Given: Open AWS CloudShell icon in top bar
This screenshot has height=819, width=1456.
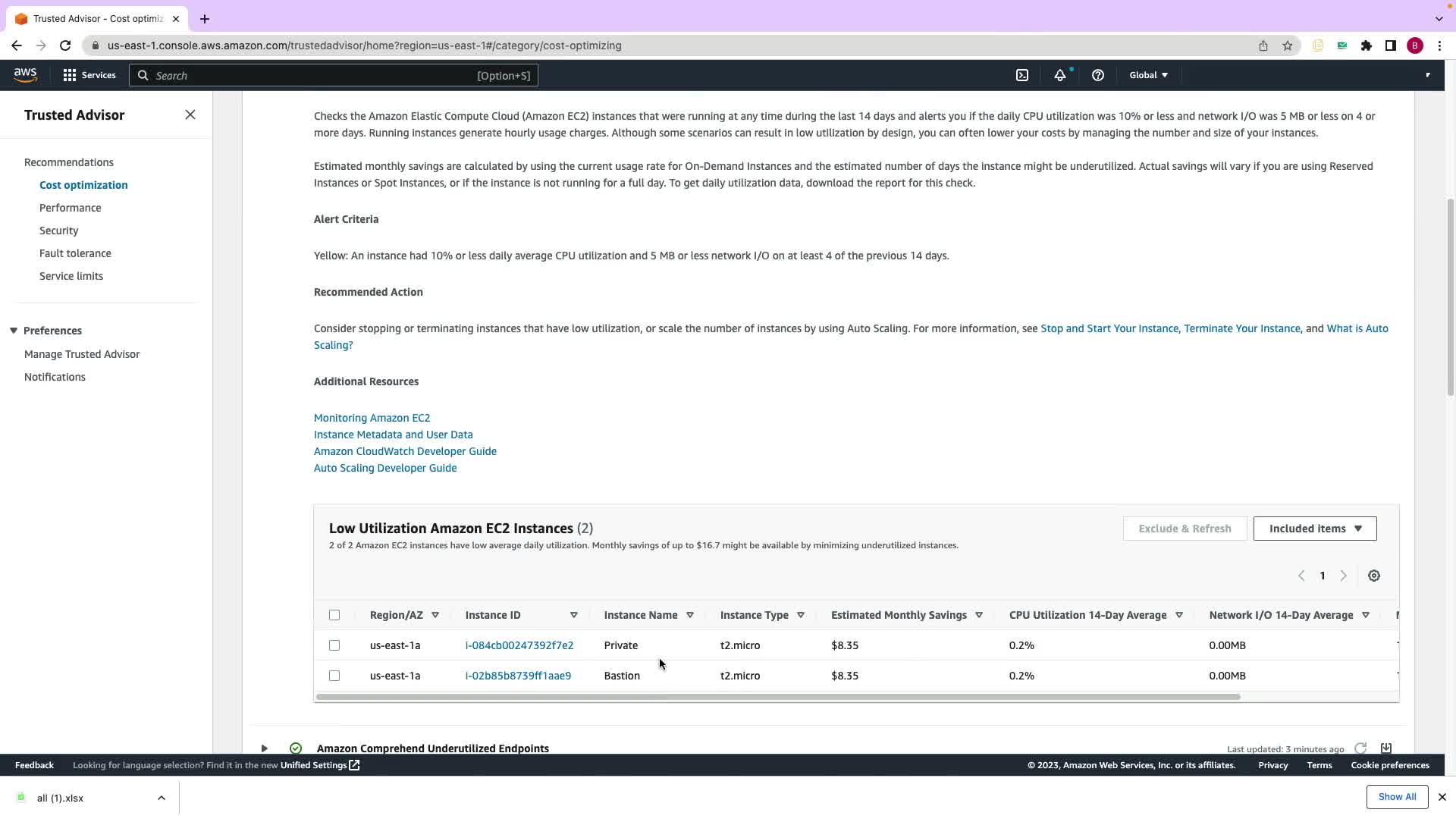Looking at the screenshot, I should tap(1022, 75).
